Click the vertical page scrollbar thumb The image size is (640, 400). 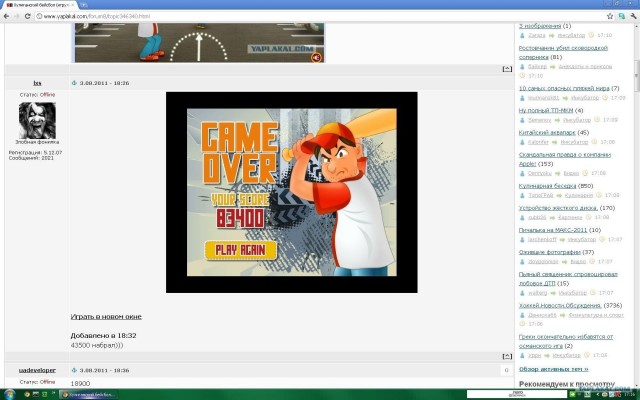tap(637, 76)
